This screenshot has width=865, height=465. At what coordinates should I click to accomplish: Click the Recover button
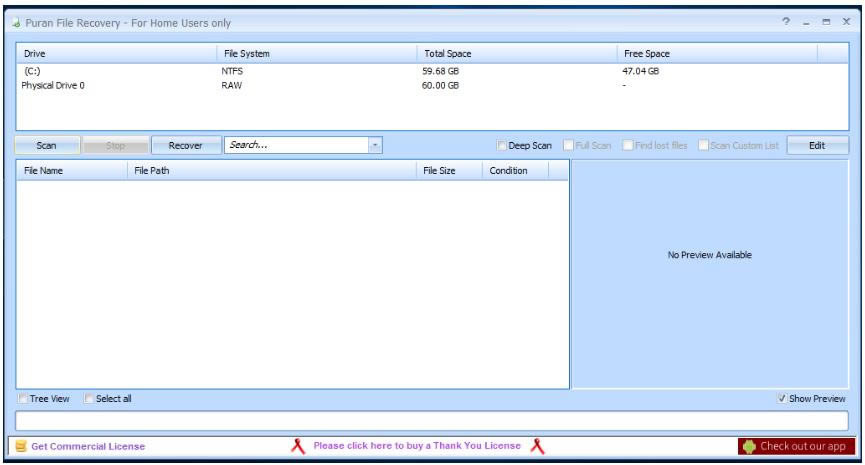pyautogui.click(x=186, y=145)
